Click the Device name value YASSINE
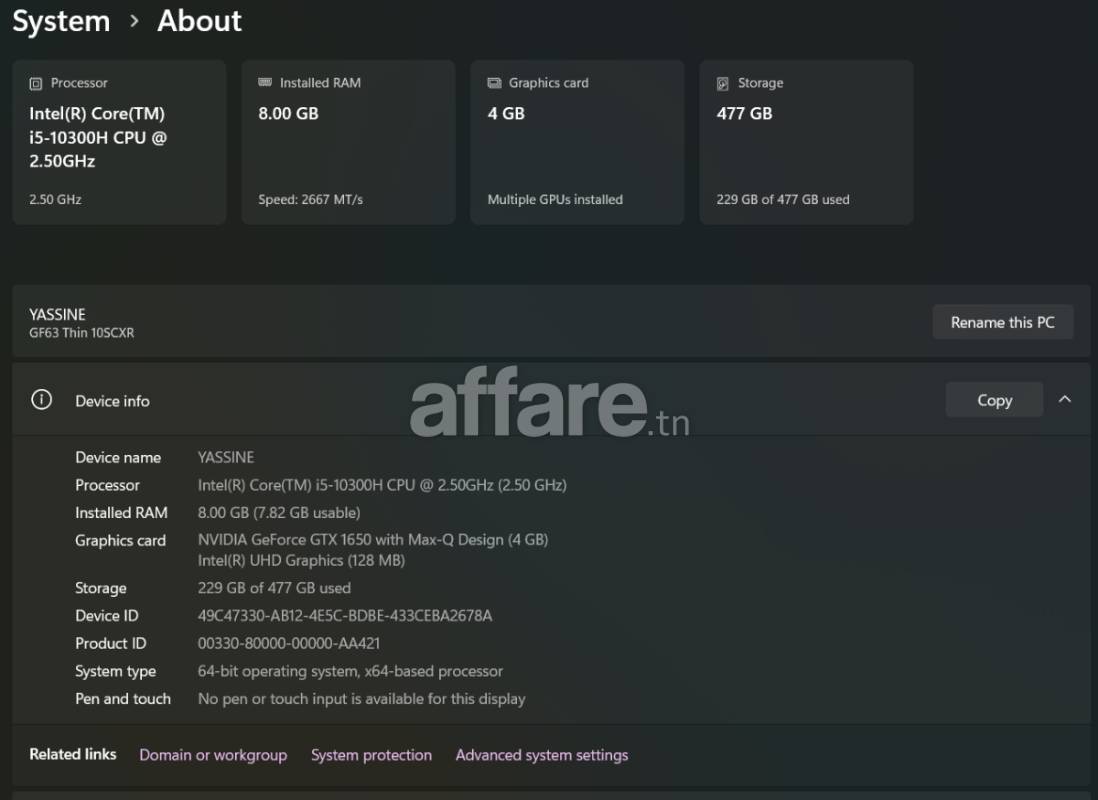This screenshot has width=1098, height=800. 225,457
